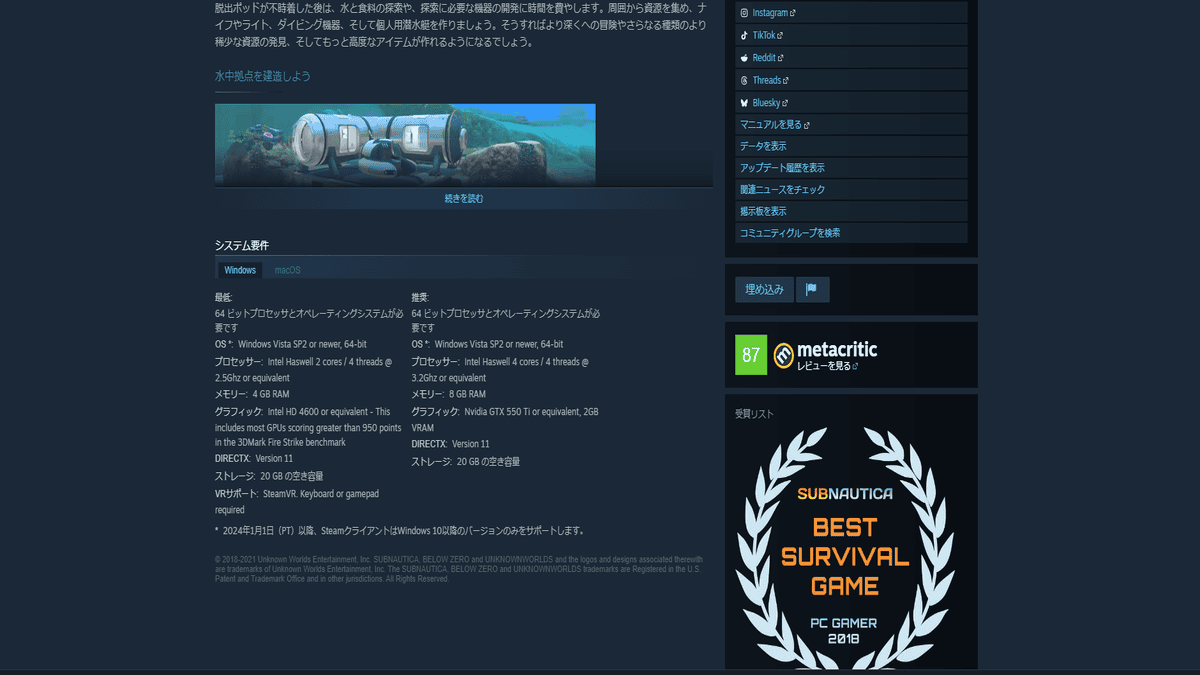1200x675 pixels.
Task: Click the external-link arrow beside マニュアルを見る
Action: coord(806,125)
